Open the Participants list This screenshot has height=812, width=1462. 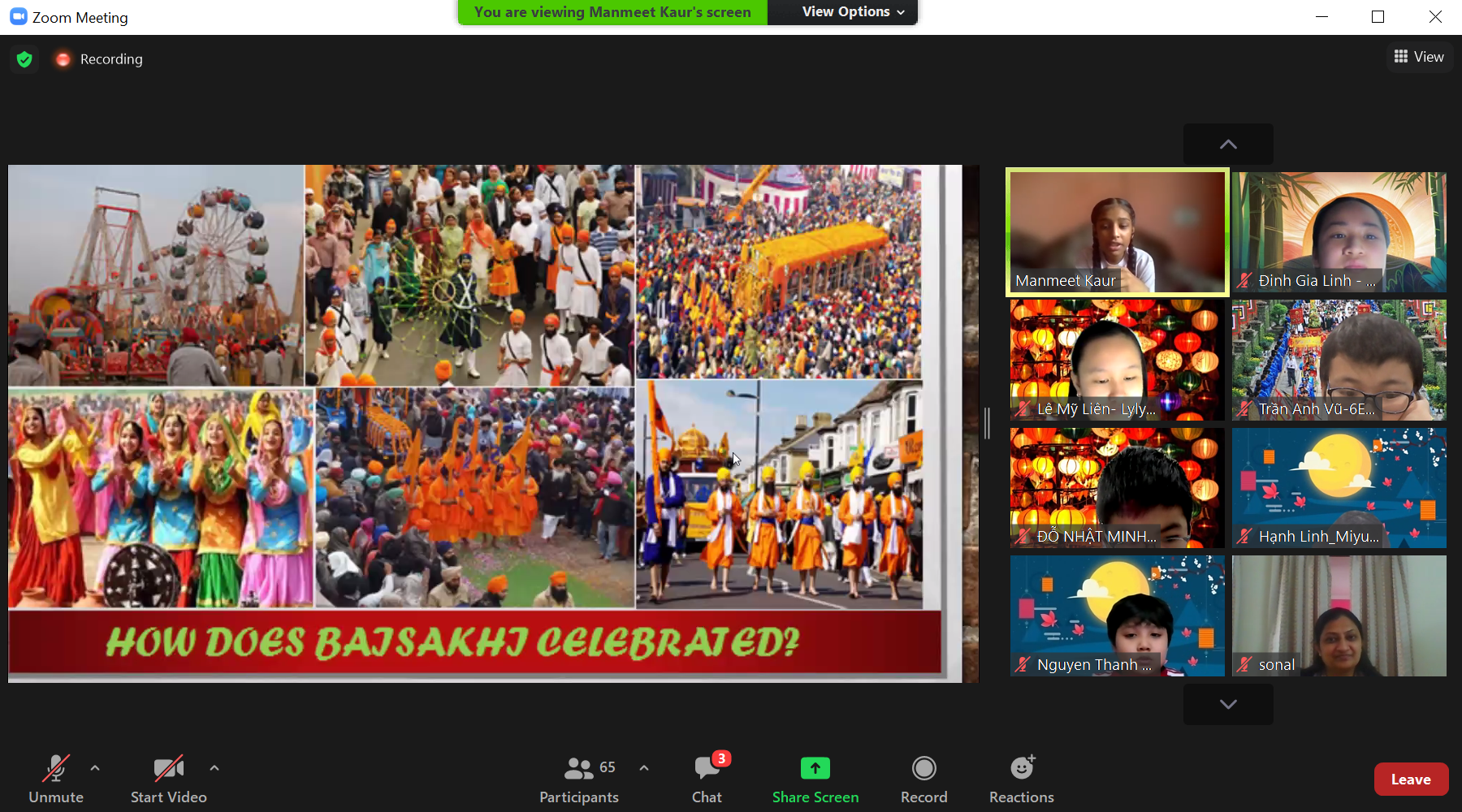[x=579, y=779]
